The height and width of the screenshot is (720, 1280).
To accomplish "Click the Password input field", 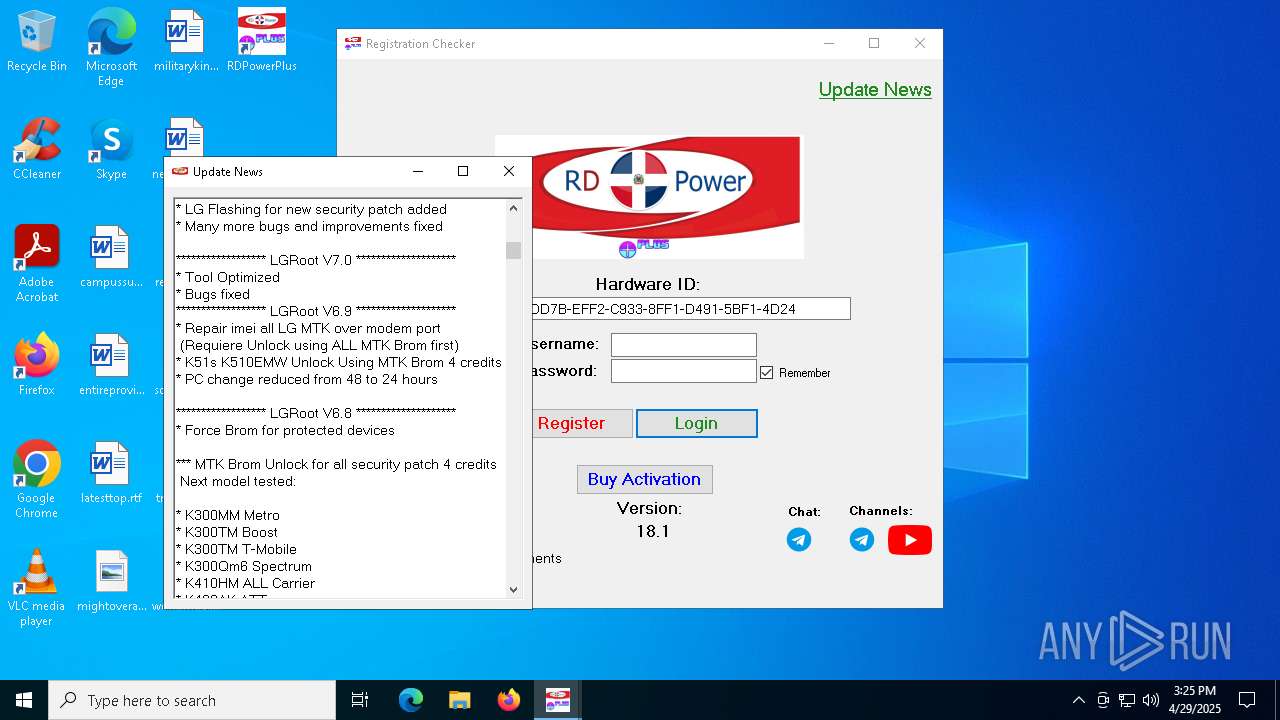I will coord(684,371).
